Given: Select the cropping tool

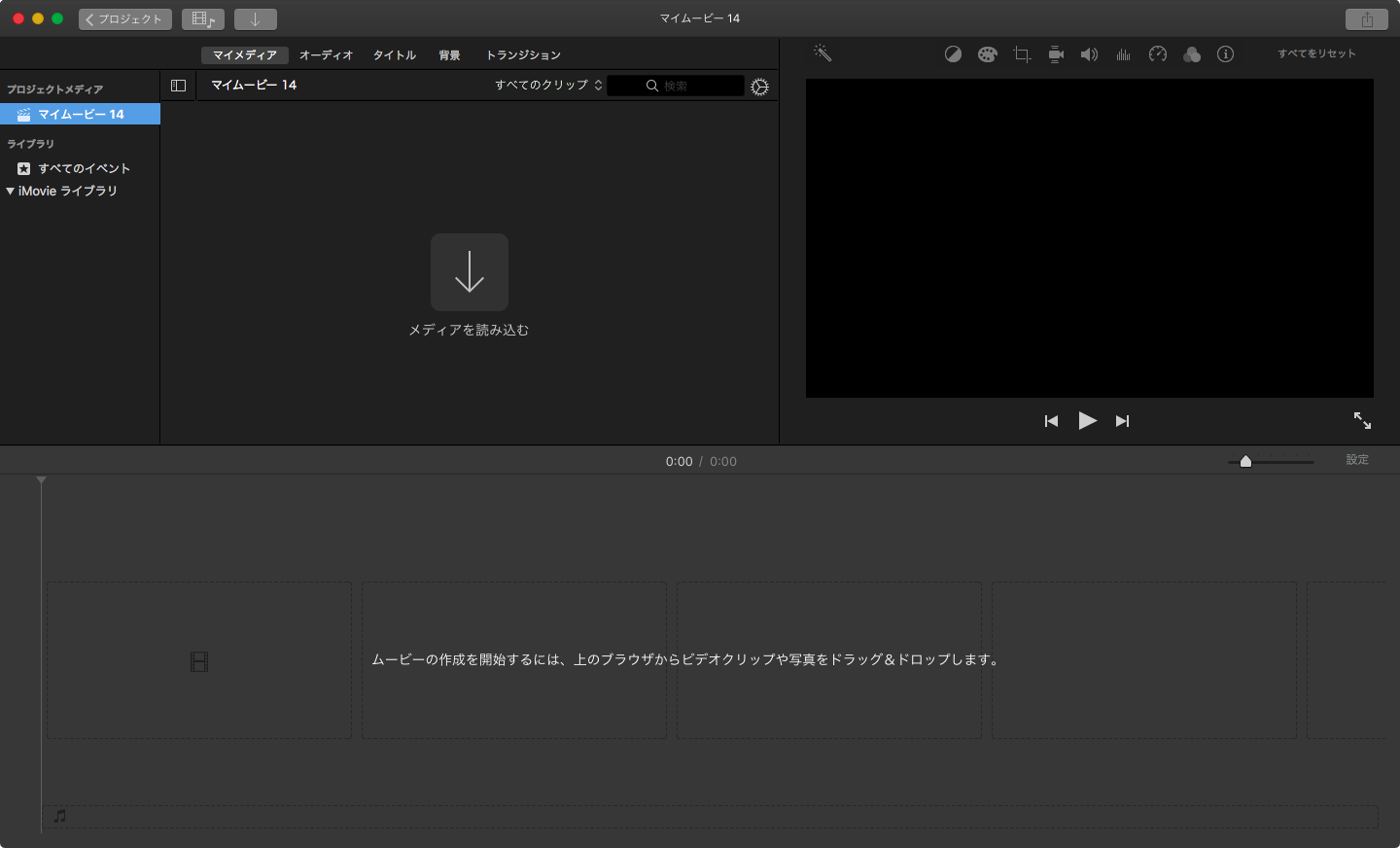Looking at the screenshot, I should tap(1022, 54).
